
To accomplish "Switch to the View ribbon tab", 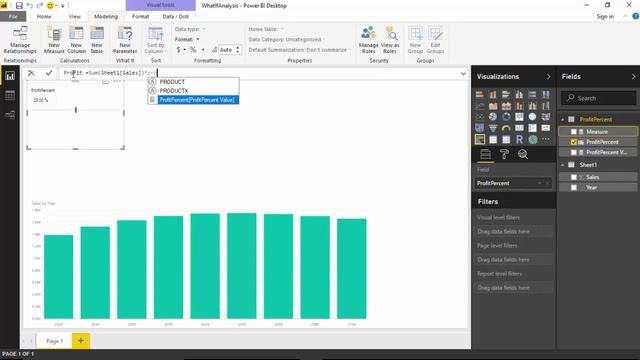I will [75, 16].
